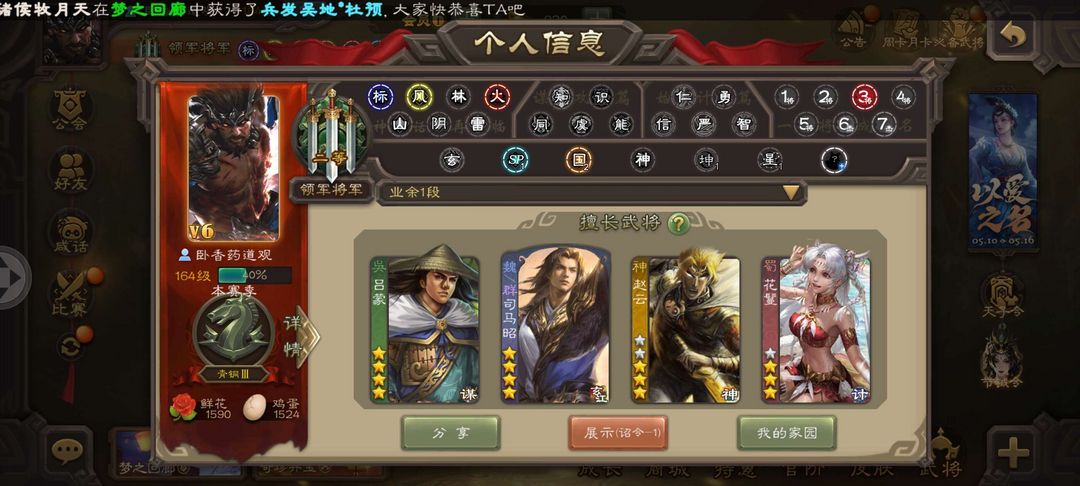Screen dimensions: 1080x486
Task: Open the 比赛 crossed swords icon
Action: coord(71,295)
